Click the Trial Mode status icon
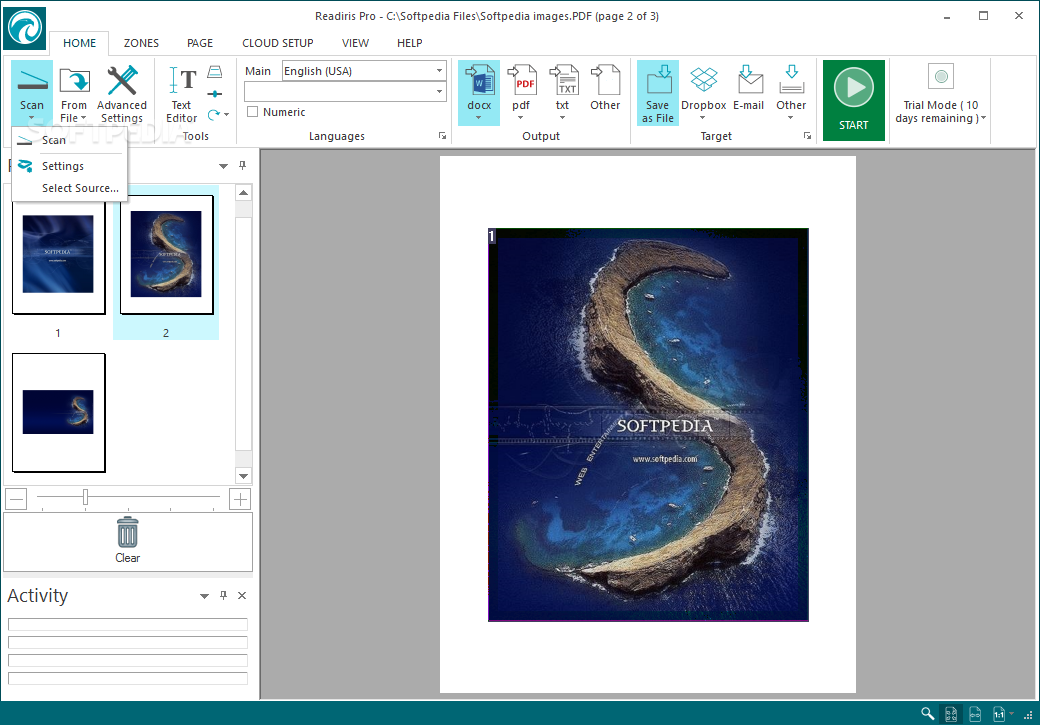 (x=941, y=77)
